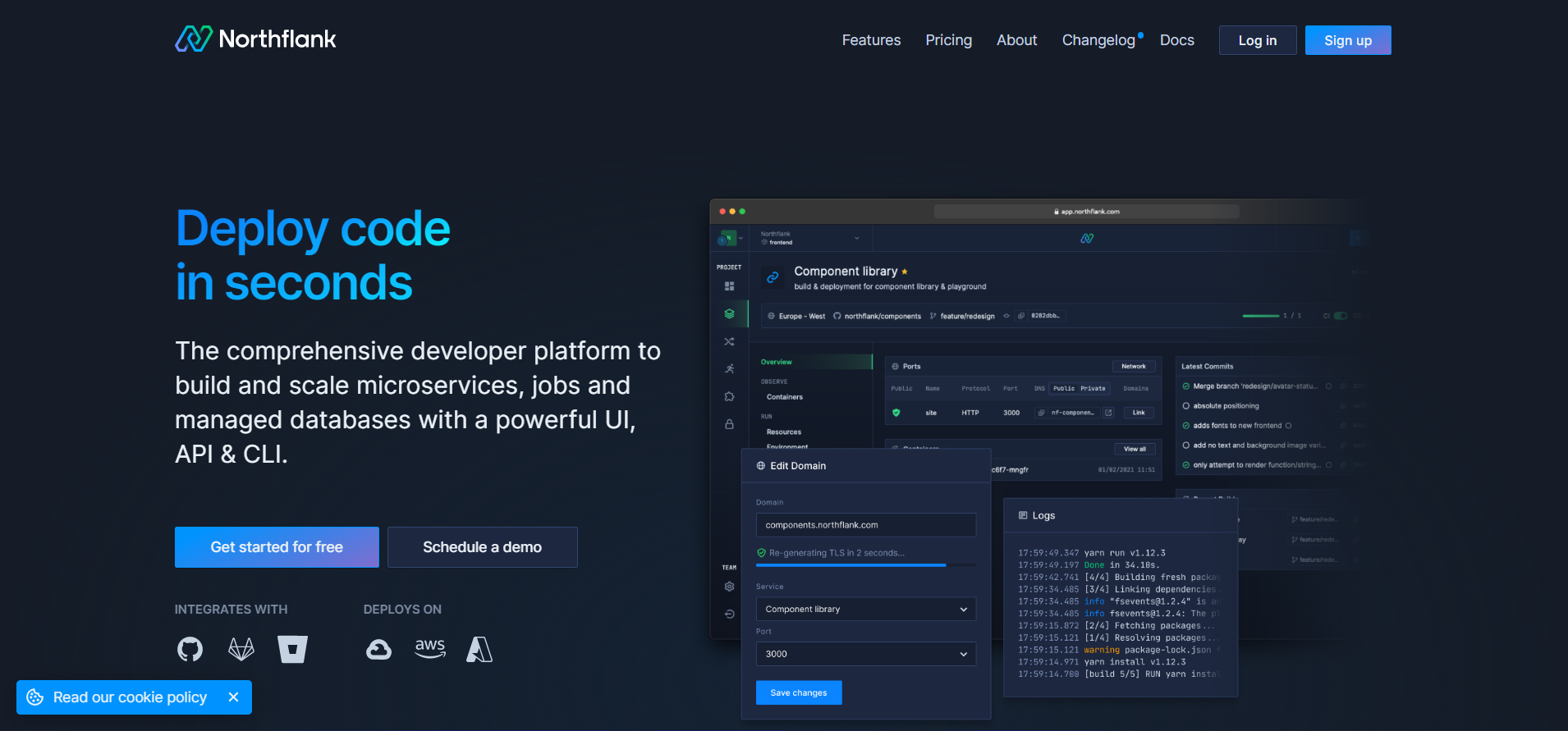The width and height of the screenshot is (1568, 731).
Task: Select the services layers sidebar icon
Action: [x=729, y=313]
